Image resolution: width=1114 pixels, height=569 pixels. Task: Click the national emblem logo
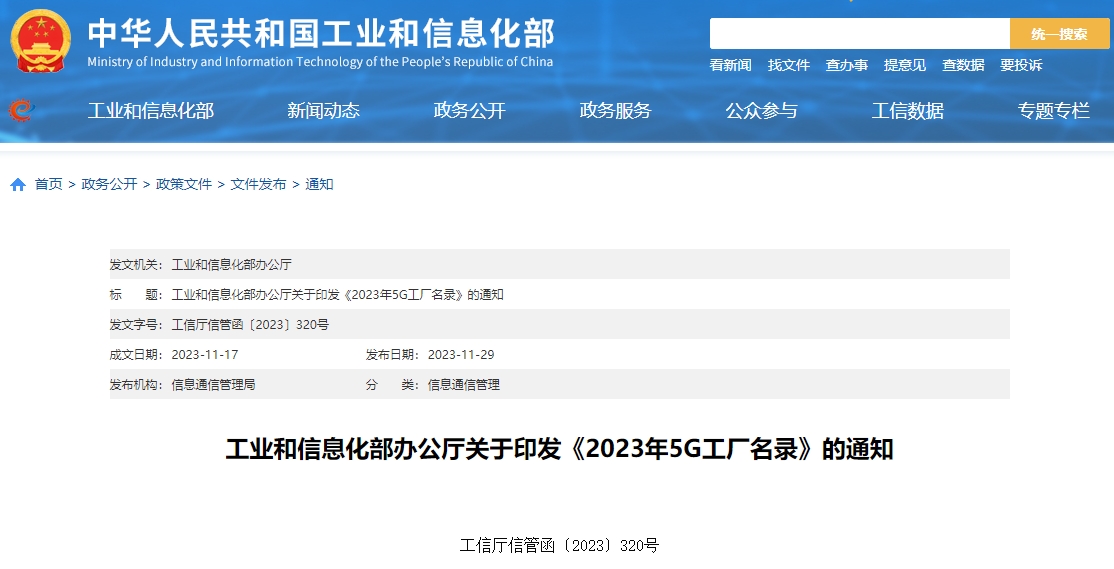tap(40, 40)
